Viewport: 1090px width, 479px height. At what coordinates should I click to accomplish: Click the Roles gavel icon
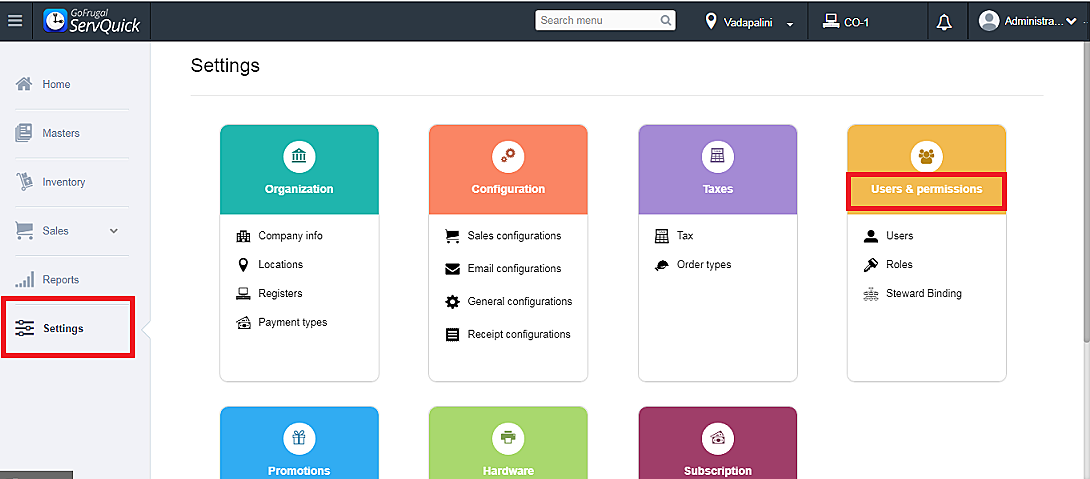coord(870,265)
